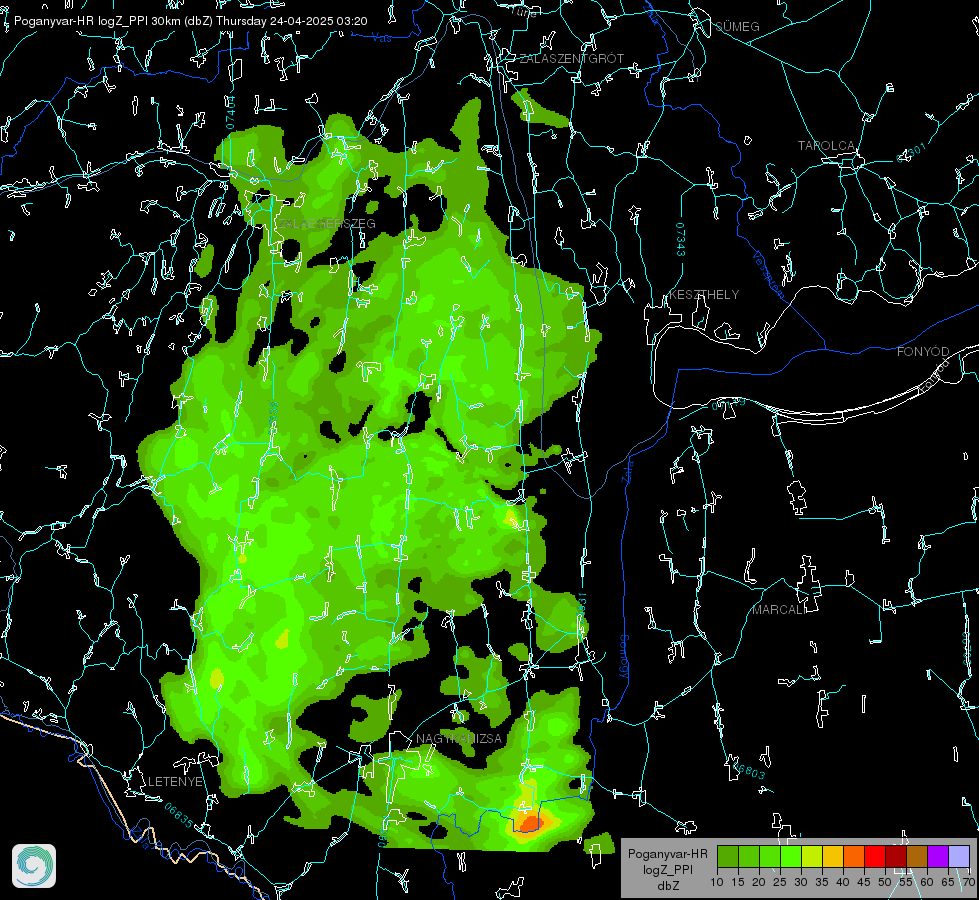Click the Poganyvar-HR legend label
The width and height of the screenshot is (979, 900).
(667, 853)
